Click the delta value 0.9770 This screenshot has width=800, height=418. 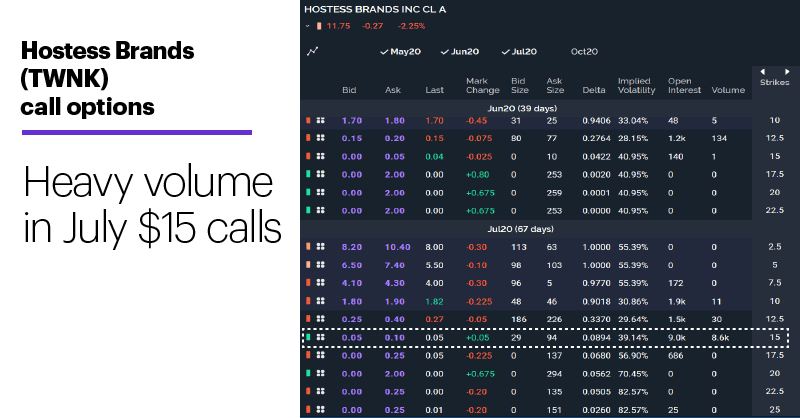point(596,283)
